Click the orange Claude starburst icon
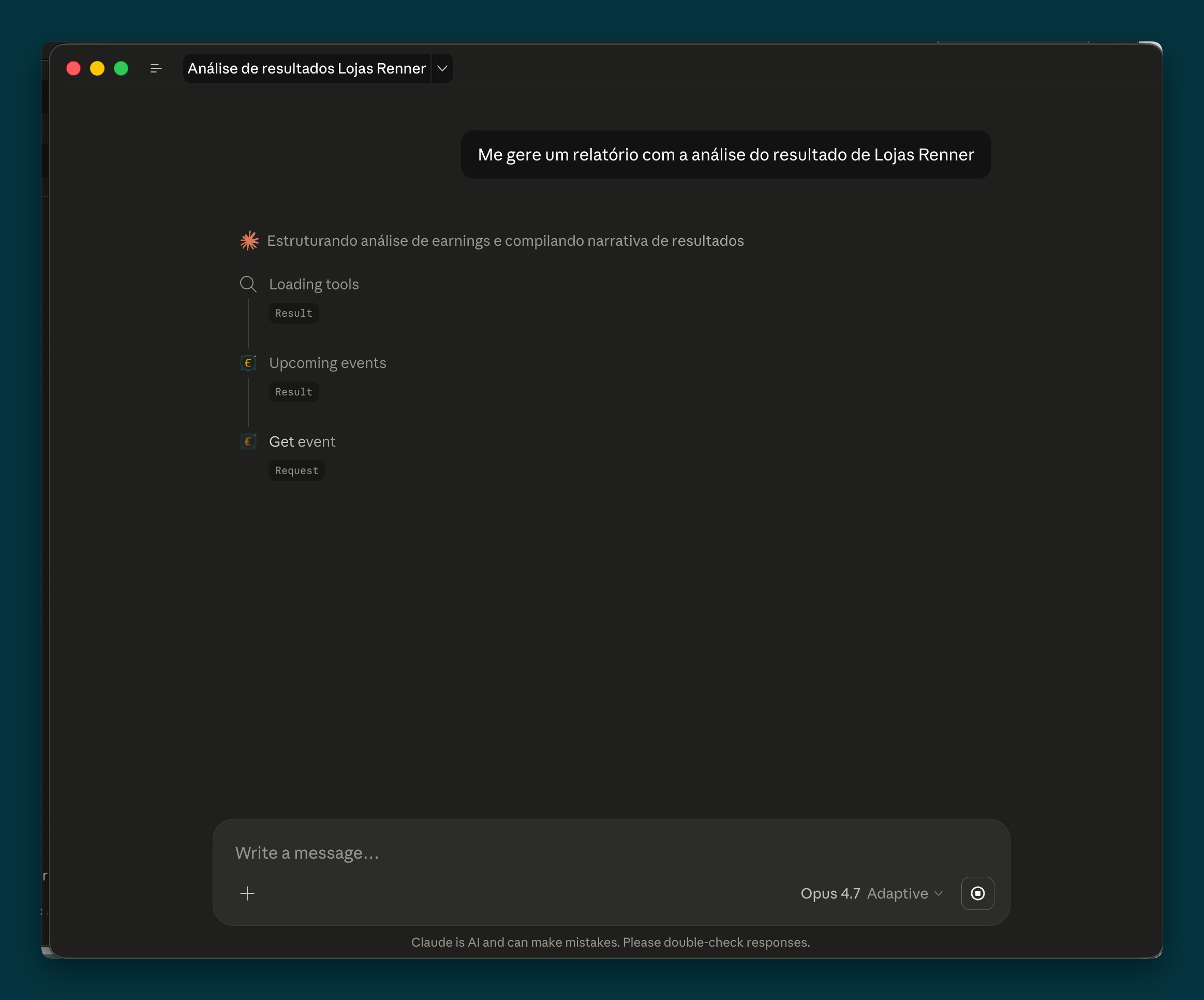The width and height of the screenshot is (1204, 1000). coord(249,241)
